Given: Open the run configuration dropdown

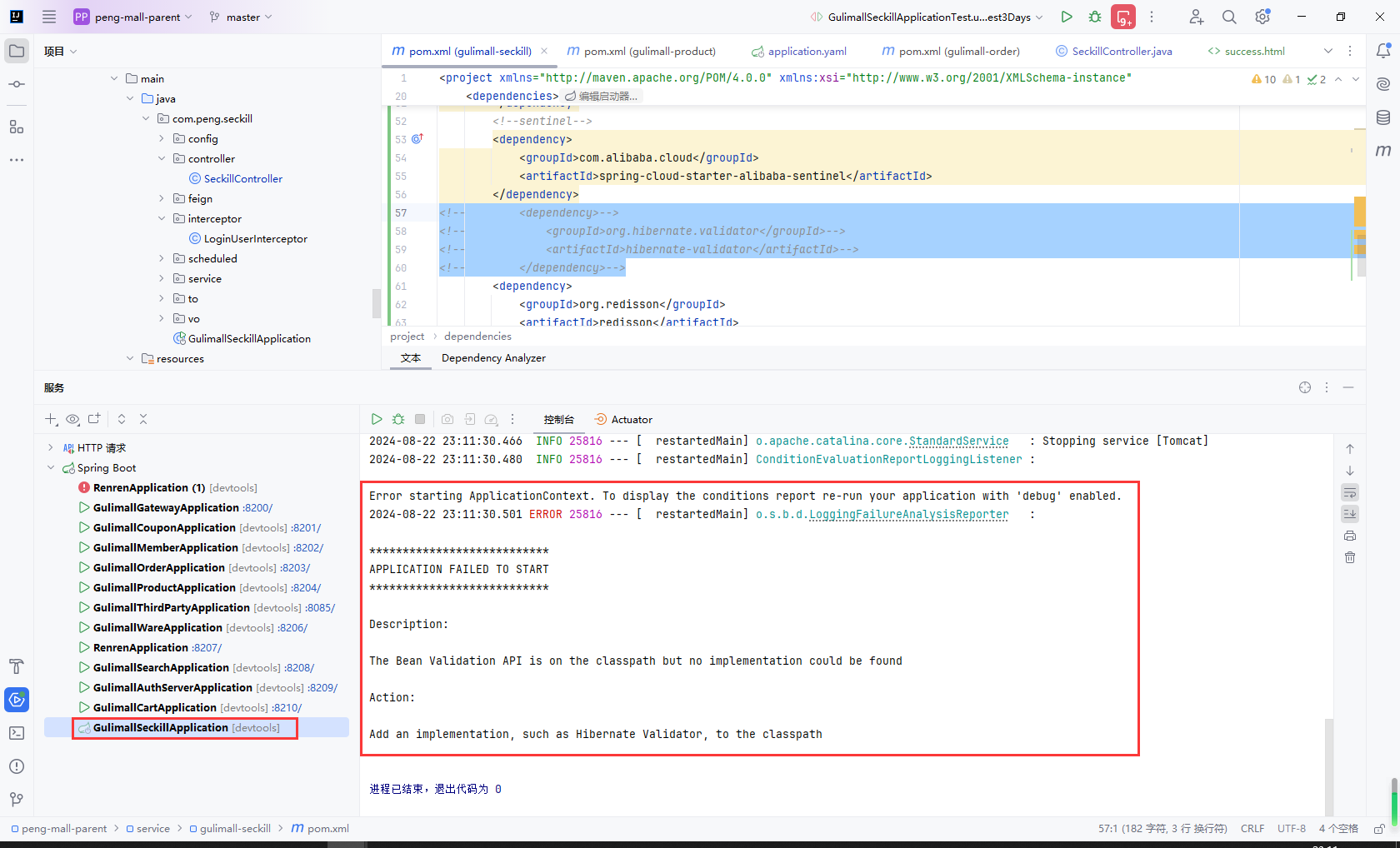Looking at the screenshot, I should tap(927, 17).
